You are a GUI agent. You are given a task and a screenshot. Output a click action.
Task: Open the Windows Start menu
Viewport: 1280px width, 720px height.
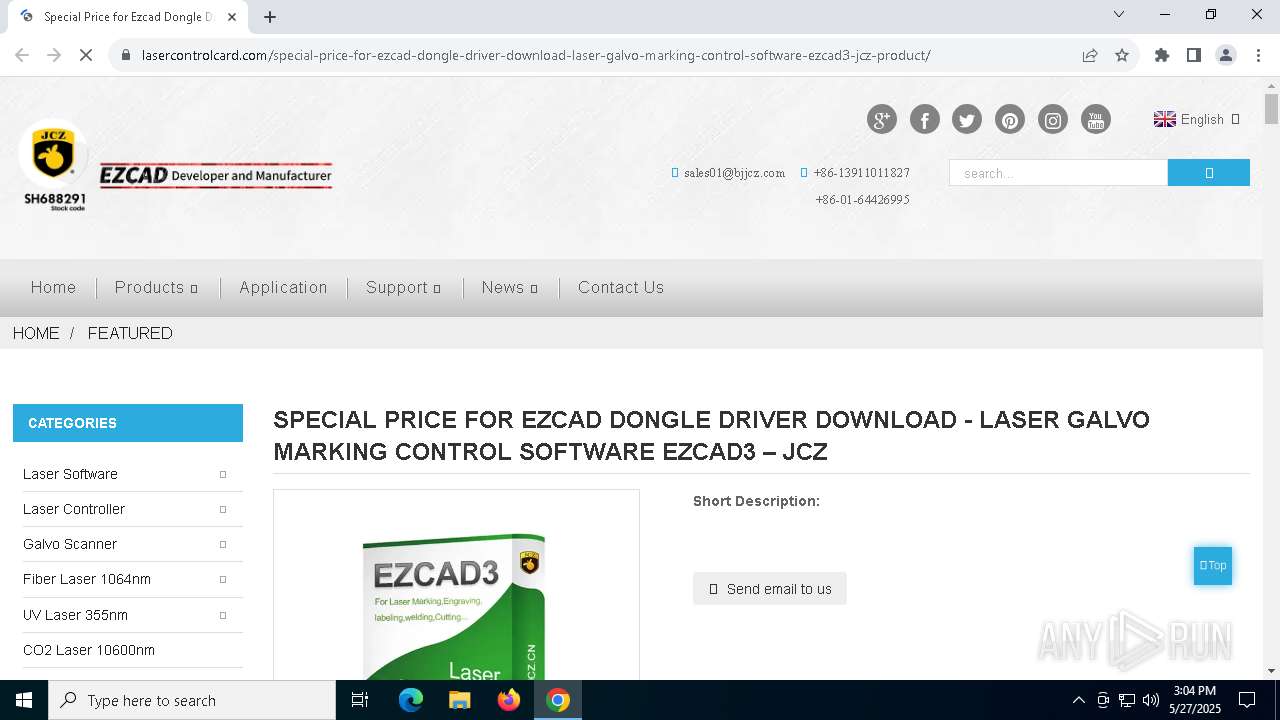(24, 700)
